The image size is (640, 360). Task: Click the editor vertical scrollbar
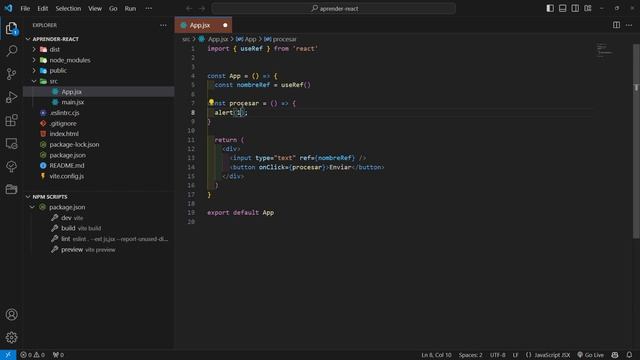click(x=636, y=141)
